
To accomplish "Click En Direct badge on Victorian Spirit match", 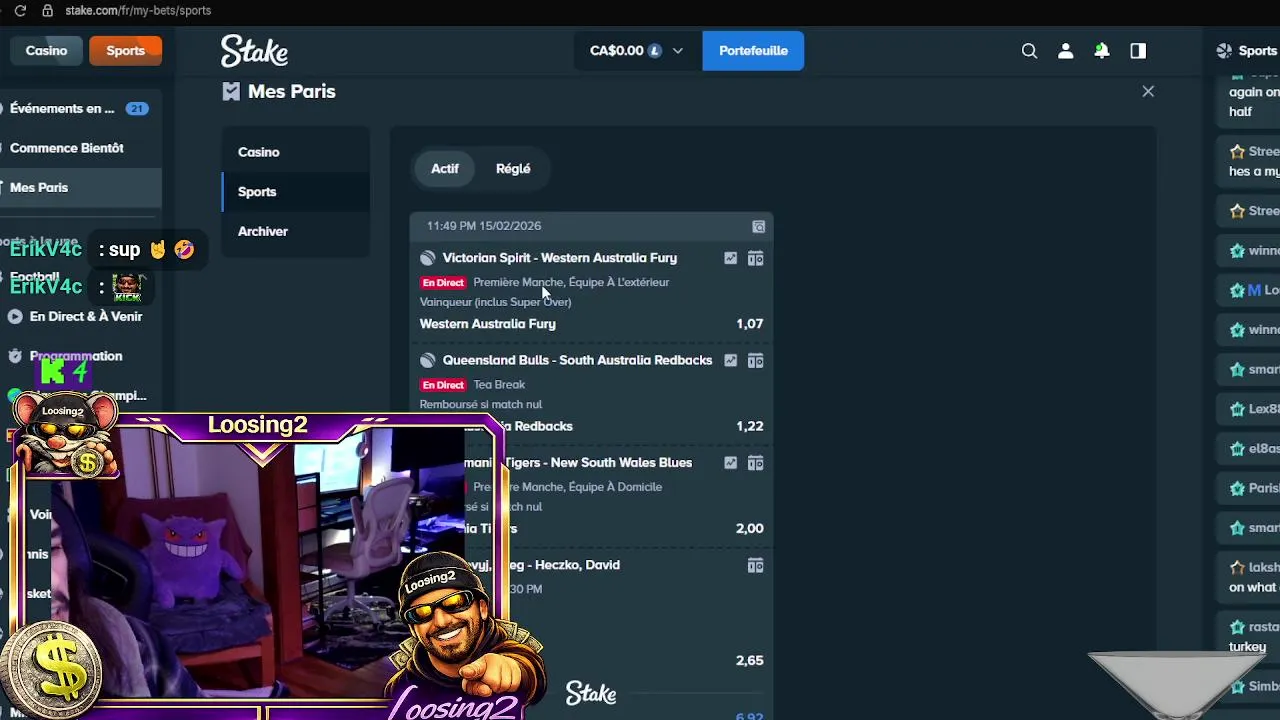I will click(x=443, y=283).
